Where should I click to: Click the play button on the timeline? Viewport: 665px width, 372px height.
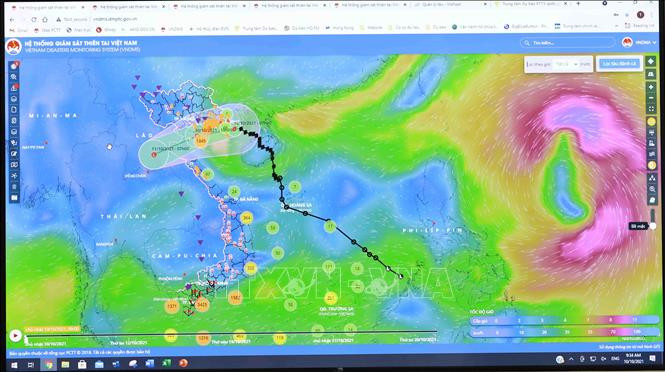pyautogui.click(x=15, y=336)
